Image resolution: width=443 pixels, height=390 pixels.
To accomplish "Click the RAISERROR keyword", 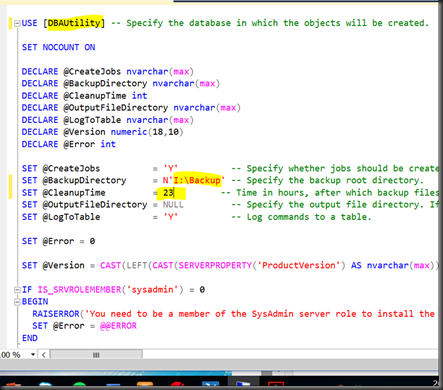I will [x=56, y=314].
